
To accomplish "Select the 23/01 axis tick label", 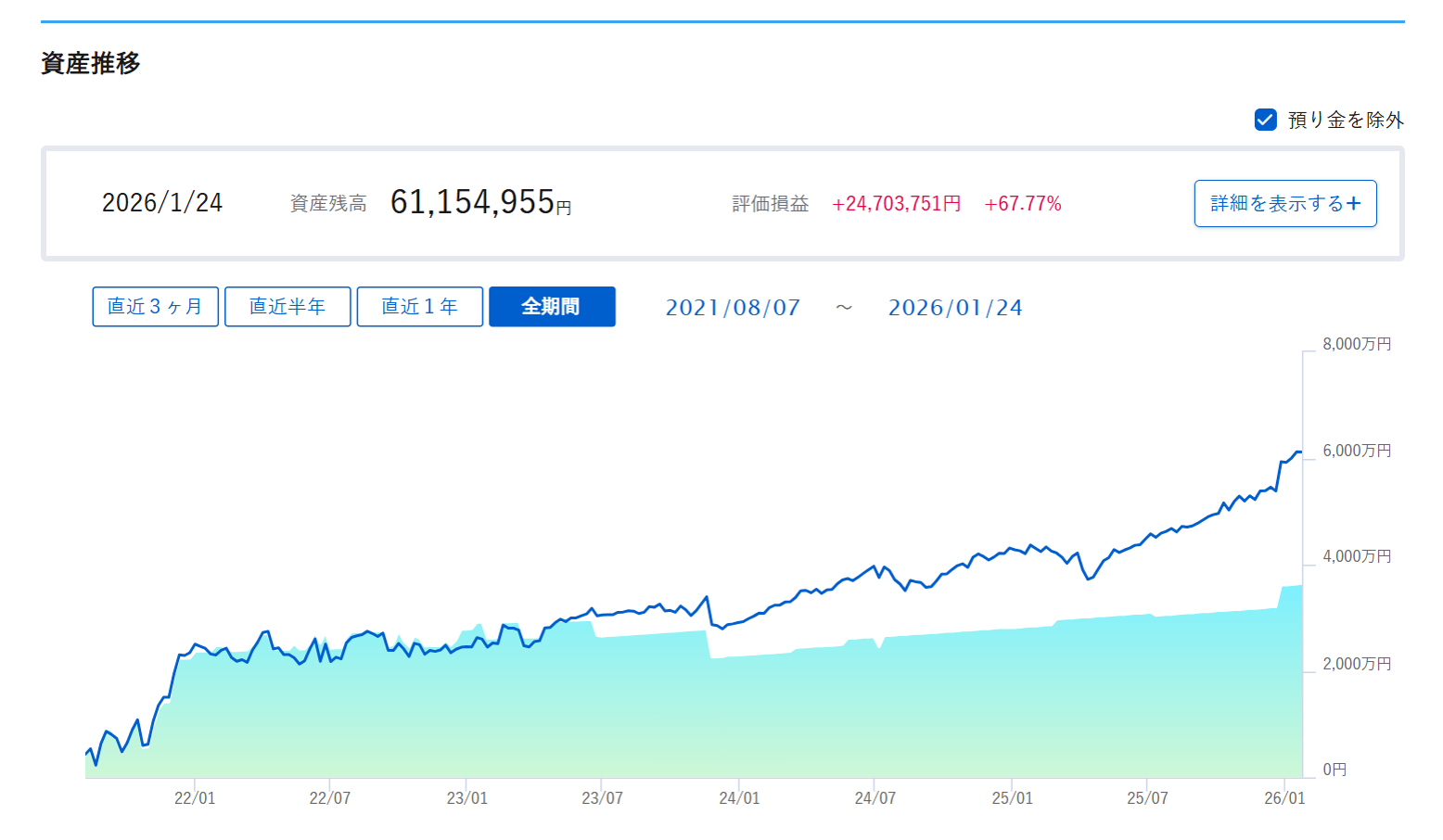I will [466, 798].
